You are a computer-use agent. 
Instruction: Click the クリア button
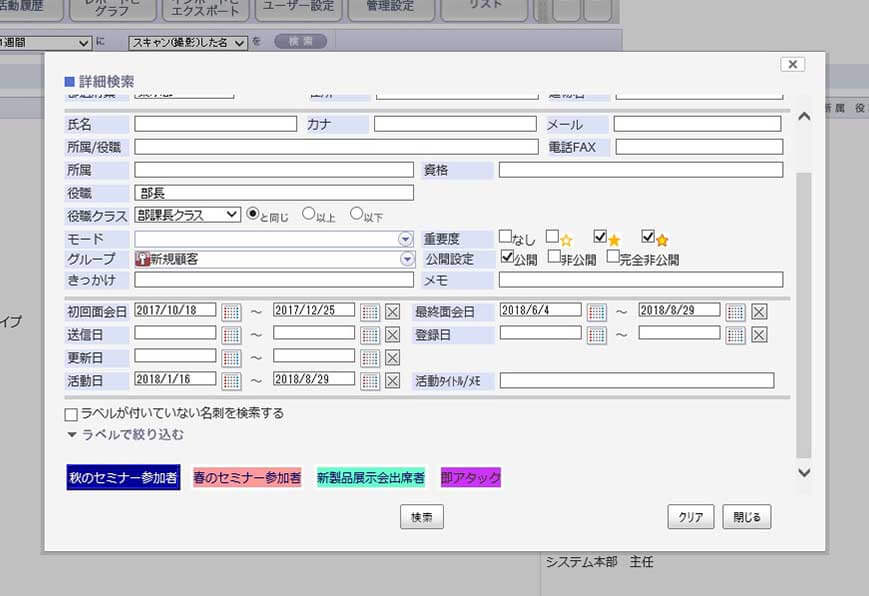coord(691,517)
